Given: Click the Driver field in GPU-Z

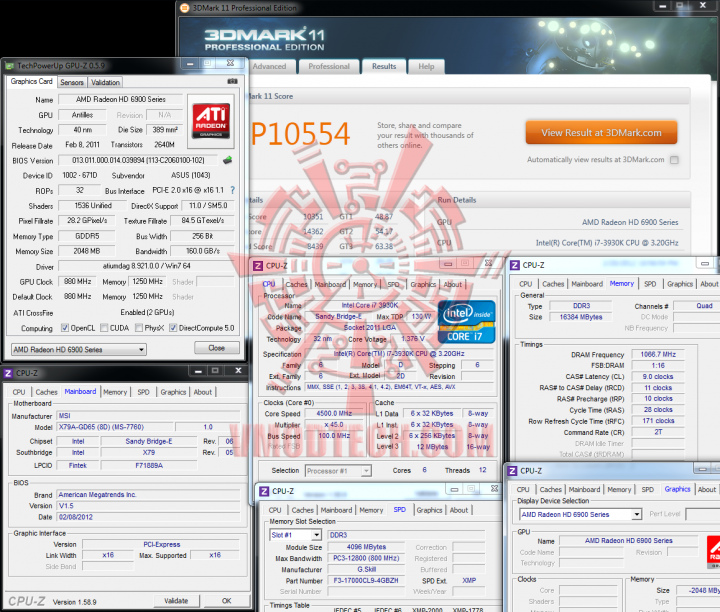Looking at the screenshot, I should point(146,266).
